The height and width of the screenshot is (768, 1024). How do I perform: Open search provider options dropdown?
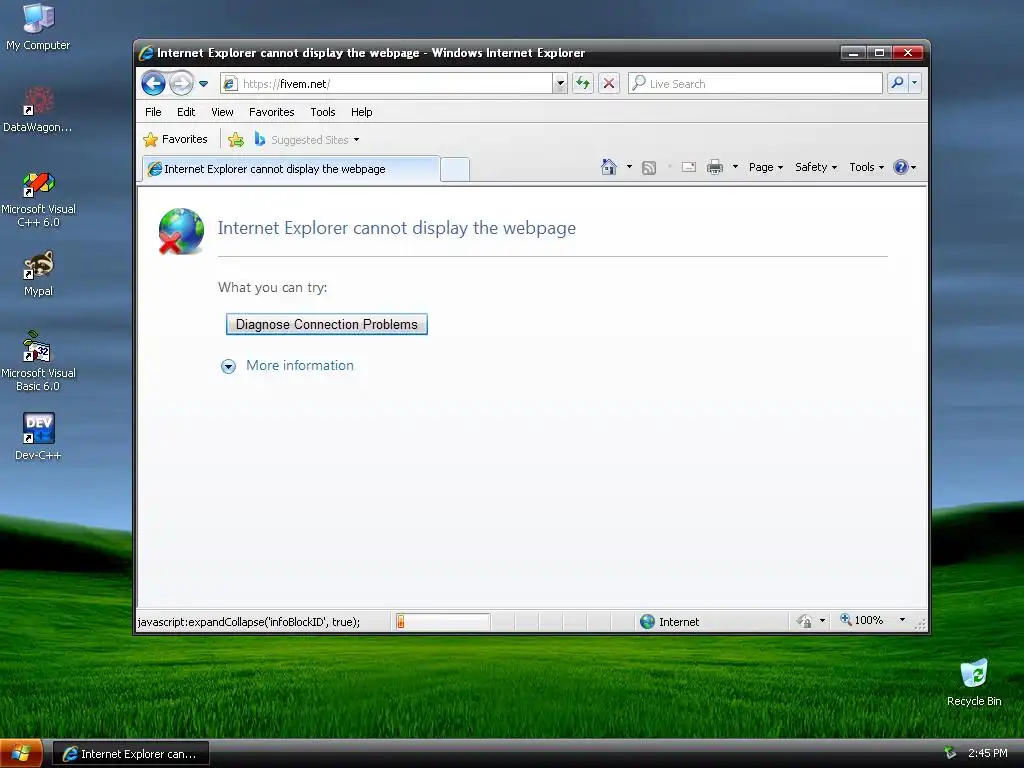[x=914, y=84]
